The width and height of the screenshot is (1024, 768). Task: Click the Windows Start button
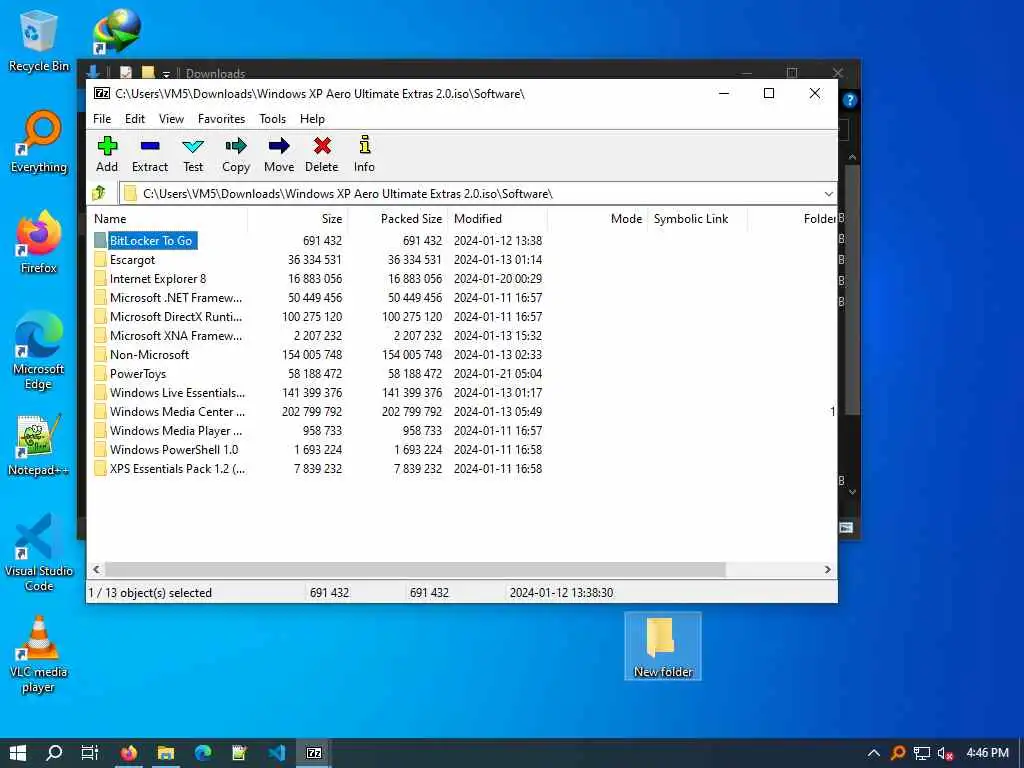coord(18,753)
